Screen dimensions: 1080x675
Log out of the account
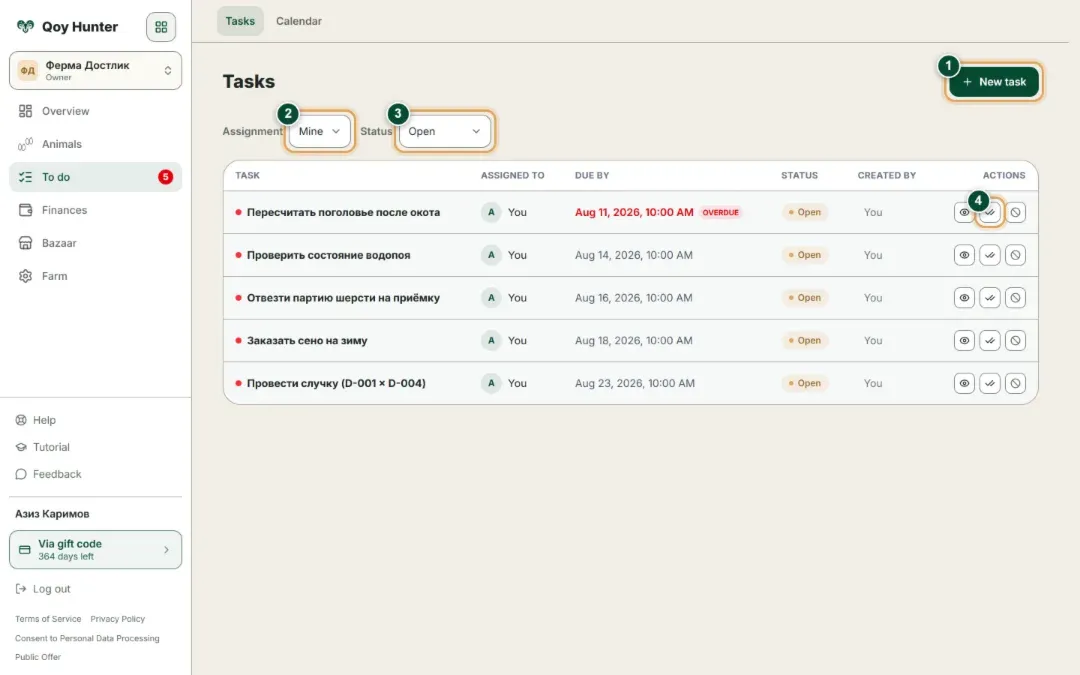pos(43,589)
